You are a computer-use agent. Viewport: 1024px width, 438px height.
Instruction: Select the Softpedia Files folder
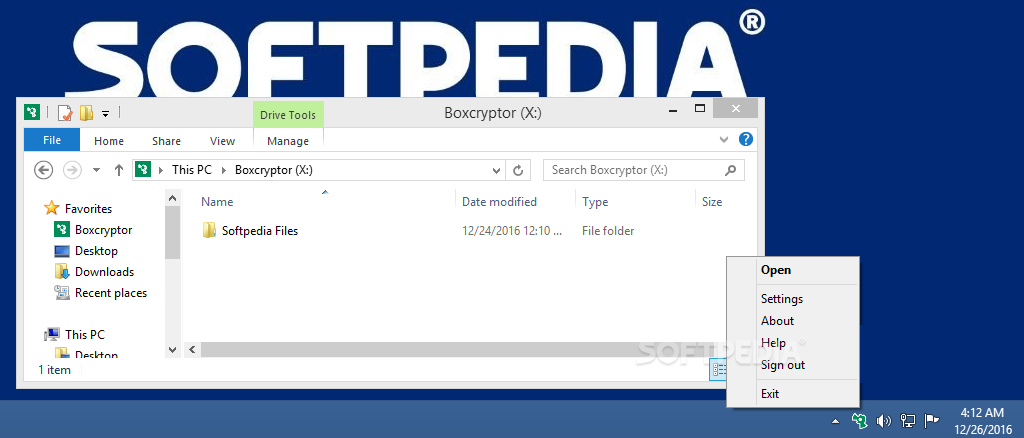coord(259,230)
